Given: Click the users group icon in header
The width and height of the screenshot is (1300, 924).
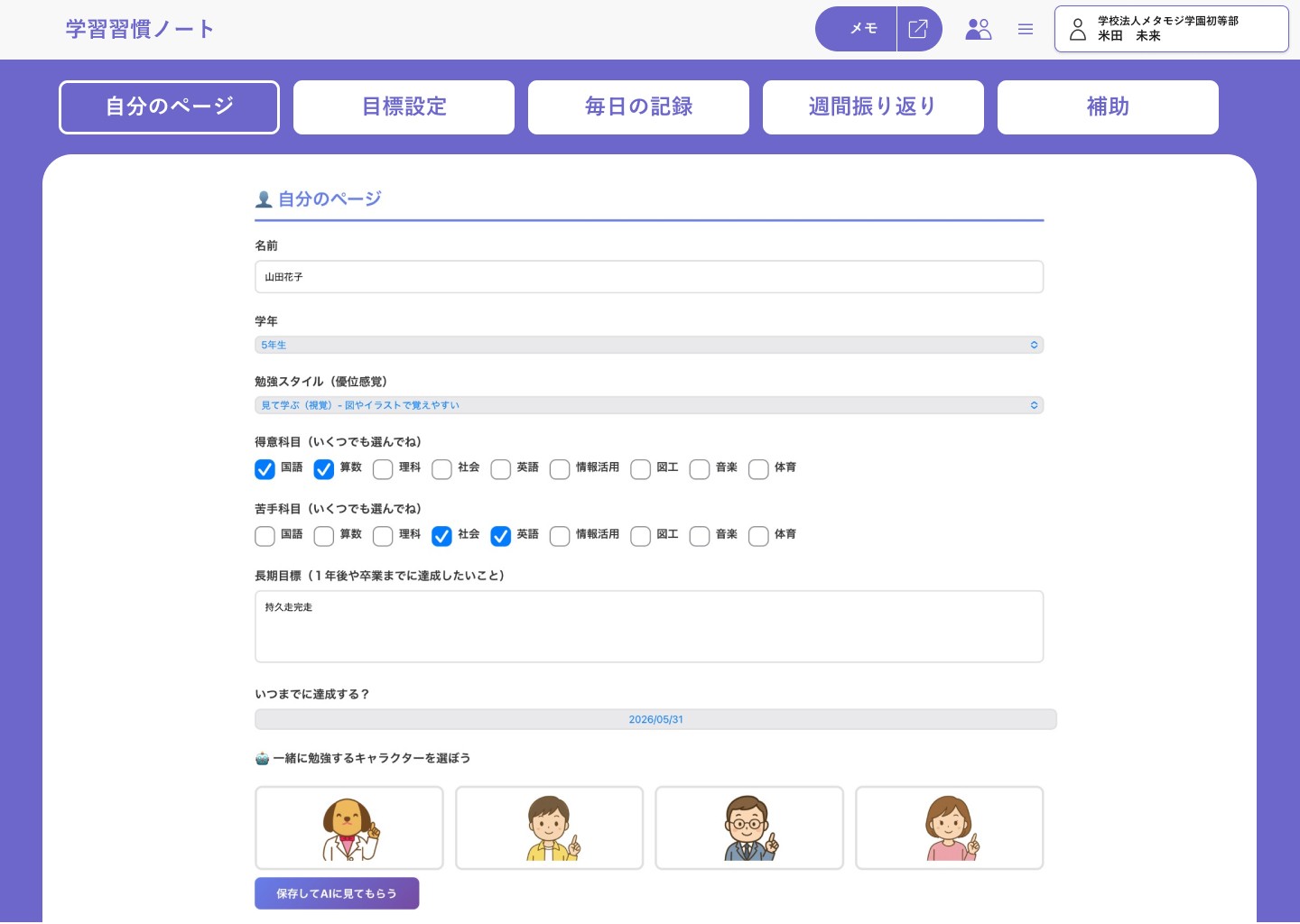Looking at the screenshot, I should (x=978, y=29).
